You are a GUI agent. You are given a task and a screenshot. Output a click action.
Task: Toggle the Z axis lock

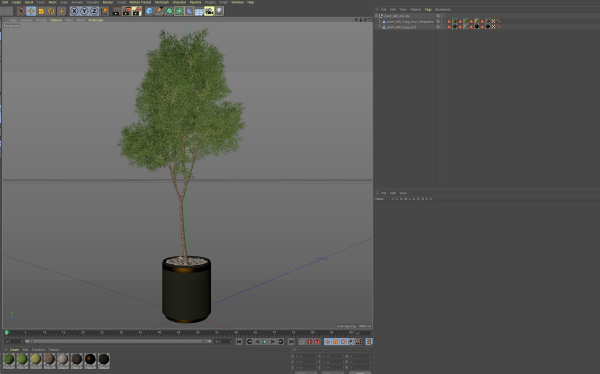(x=94, y=11)
